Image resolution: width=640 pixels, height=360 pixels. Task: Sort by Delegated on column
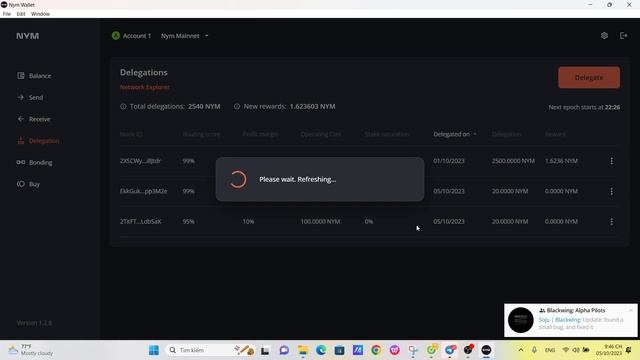click(x=454, y=134)
